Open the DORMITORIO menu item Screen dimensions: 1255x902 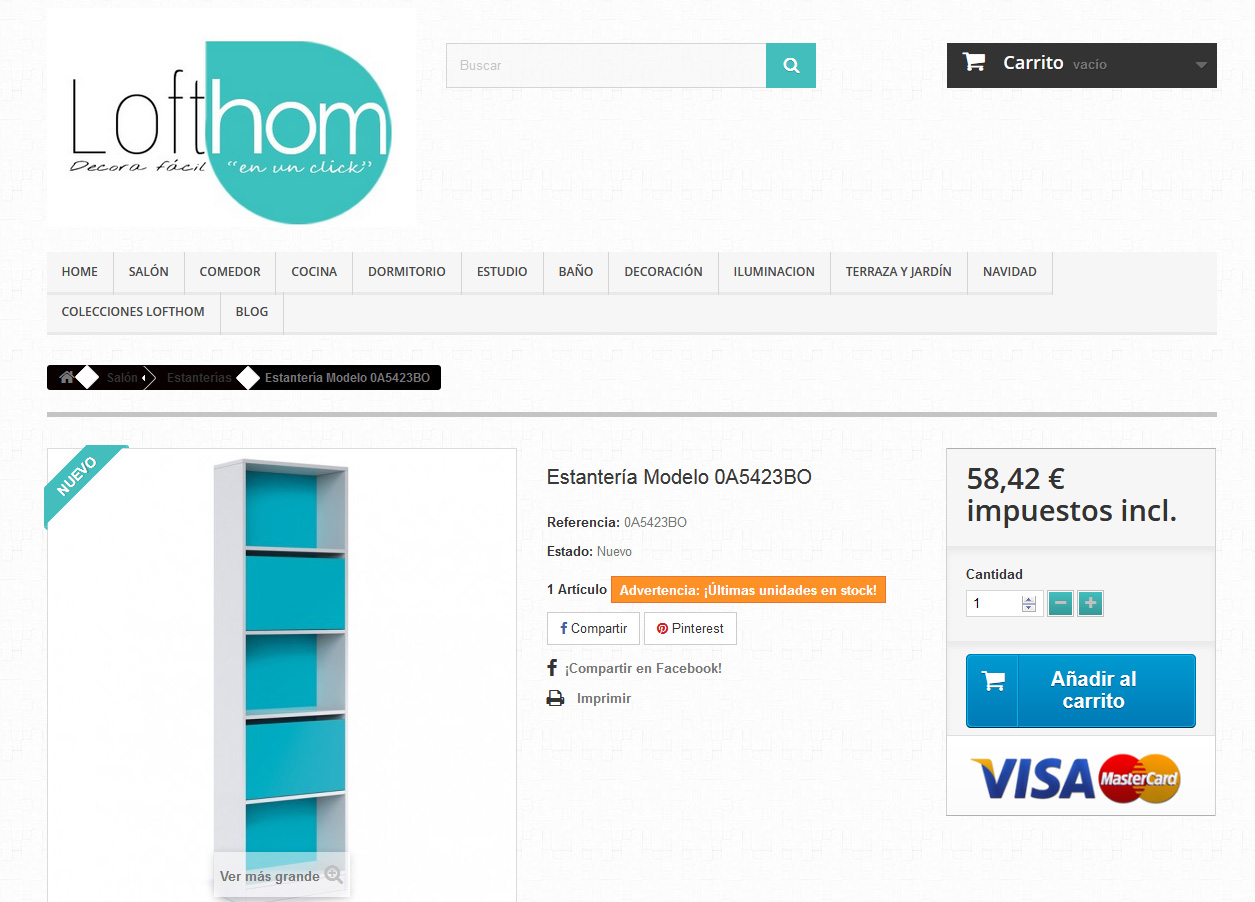(407, 272)
